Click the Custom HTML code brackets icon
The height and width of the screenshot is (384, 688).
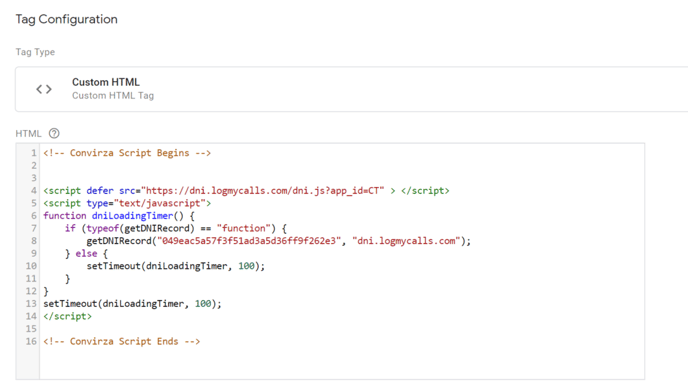pyautogui.click(x=44, y=89)
